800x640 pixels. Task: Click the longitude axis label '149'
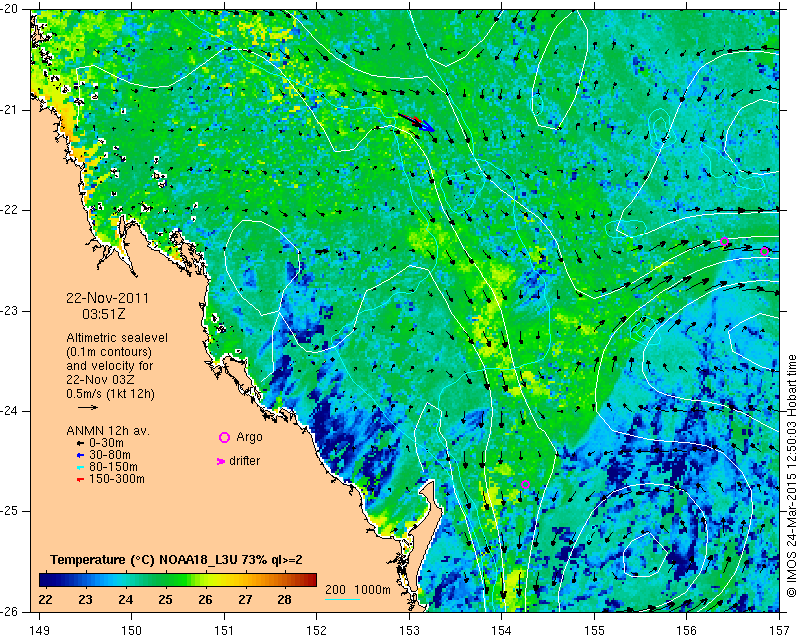(40, 631)
